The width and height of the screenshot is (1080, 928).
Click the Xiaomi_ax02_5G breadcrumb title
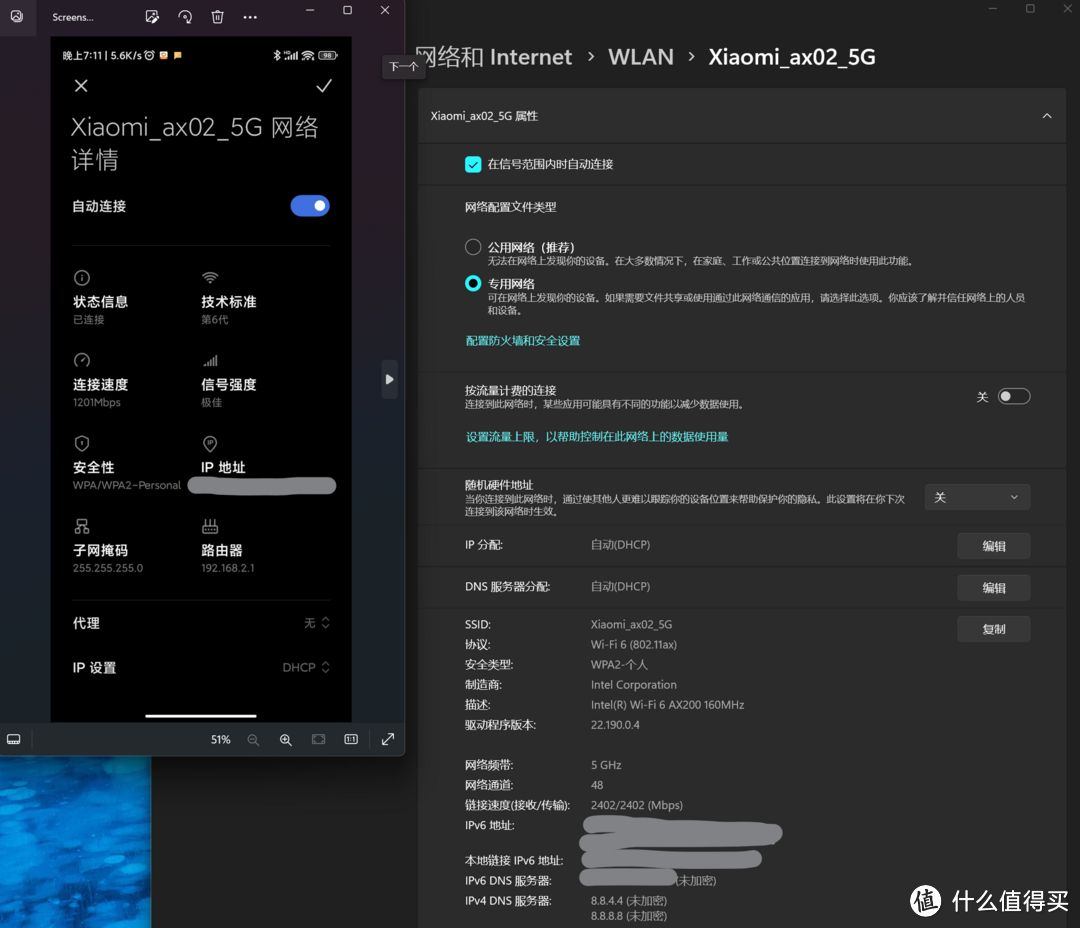[x=792, y=56]
